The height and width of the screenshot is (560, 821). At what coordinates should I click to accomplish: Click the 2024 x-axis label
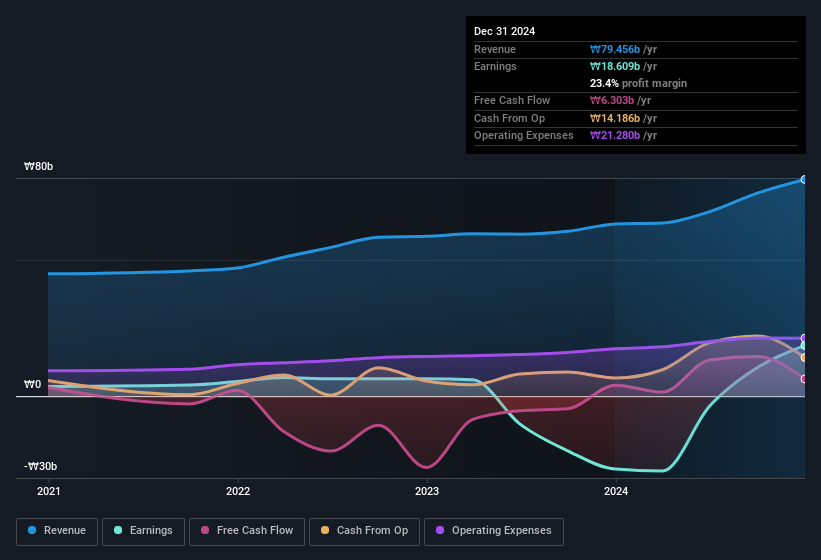(x=616, y=491)
